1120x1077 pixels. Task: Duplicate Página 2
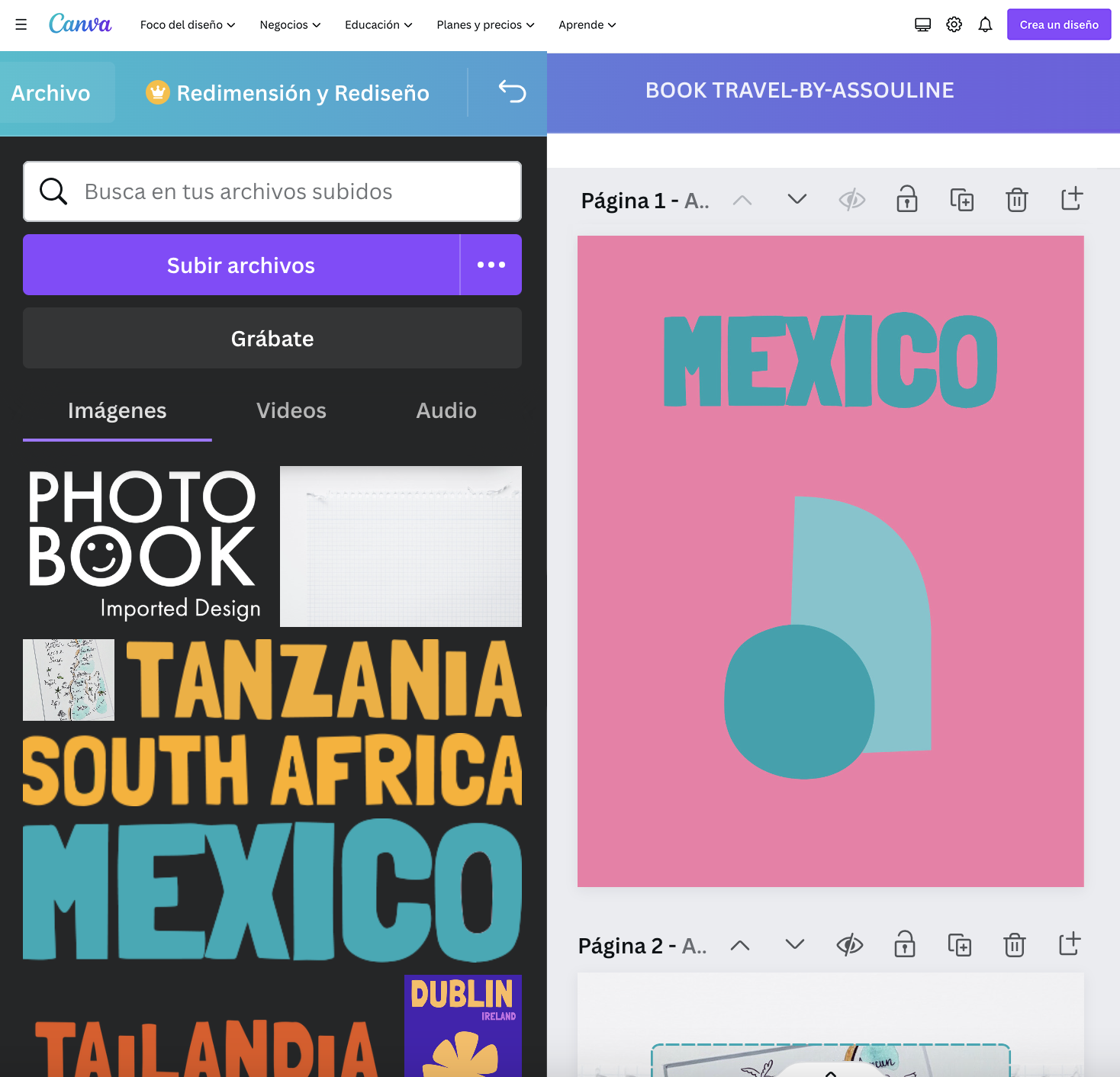959,945
